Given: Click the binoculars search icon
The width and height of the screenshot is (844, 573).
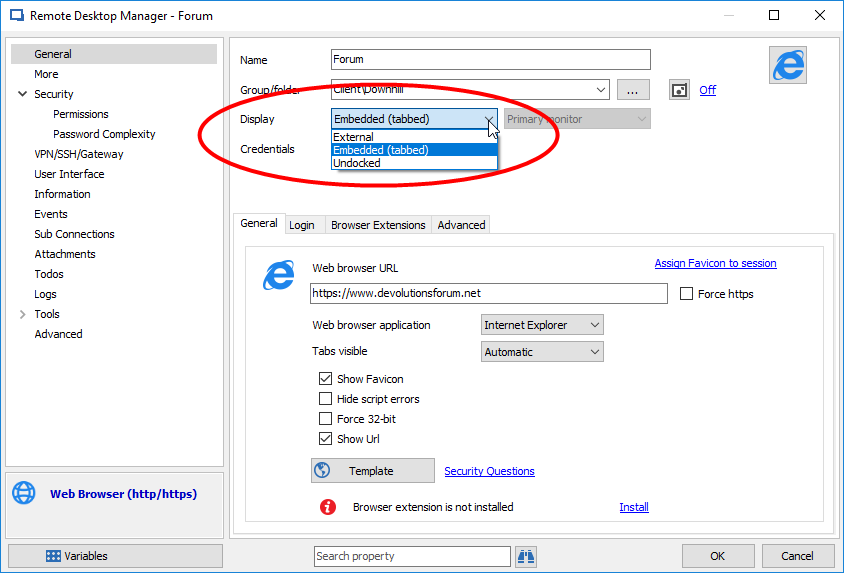Looking at the screenshot, I should (526, 556).
